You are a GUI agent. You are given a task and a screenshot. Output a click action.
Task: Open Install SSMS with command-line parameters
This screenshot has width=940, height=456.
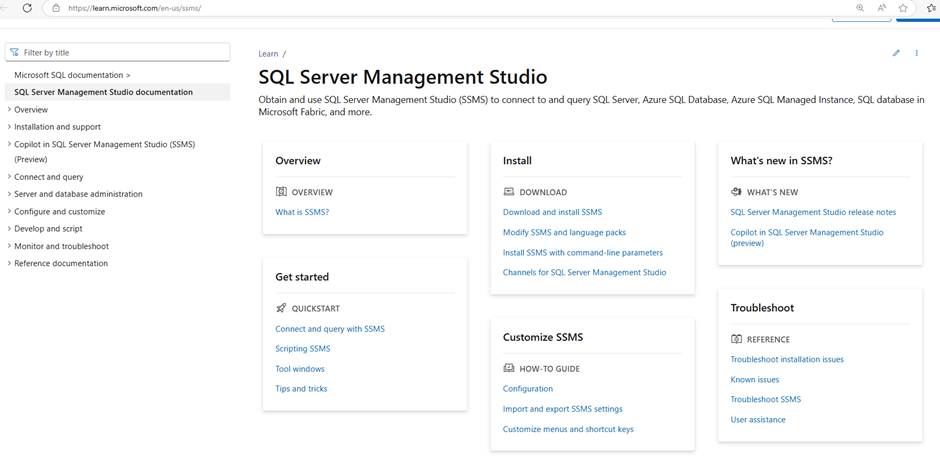coord(583,252)
